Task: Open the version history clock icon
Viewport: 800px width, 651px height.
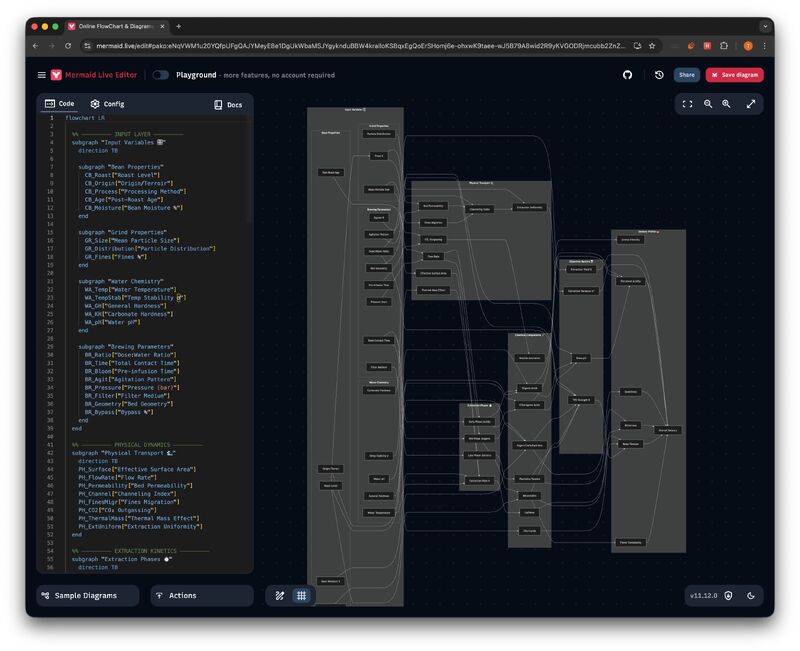Action: pyautogui.click(x=659, y=75)
